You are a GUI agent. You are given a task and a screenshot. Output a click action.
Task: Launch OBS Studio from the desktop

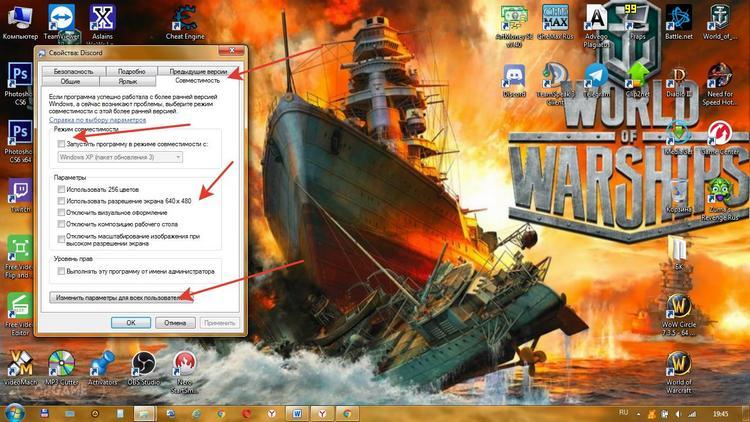(143, 368)
